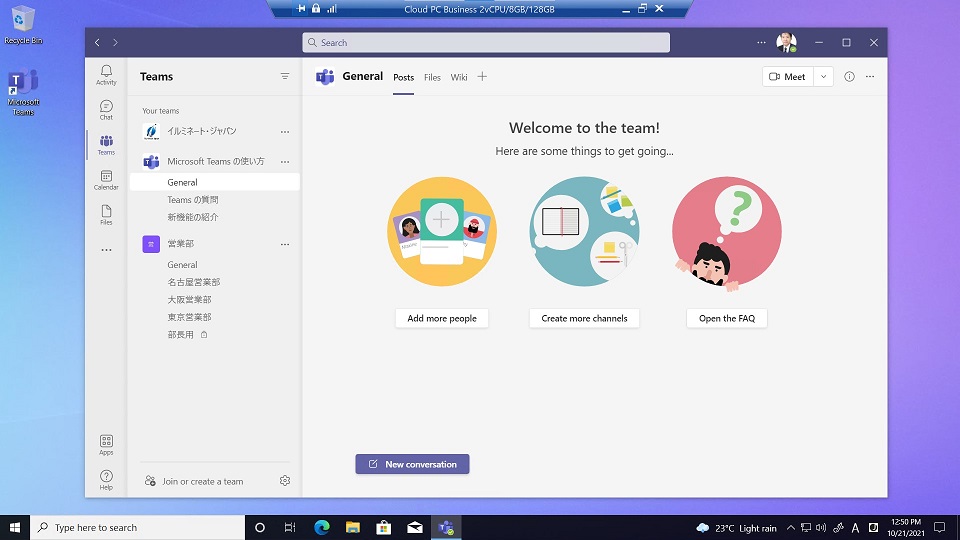Open Files in the left rail

click(106, 215)
